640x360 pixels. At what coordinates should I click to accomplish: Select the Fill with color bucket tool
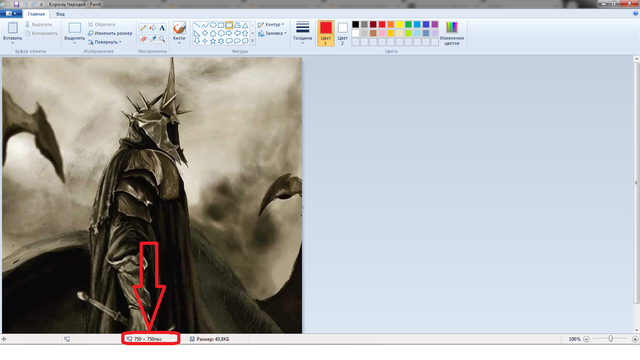point(152,28)
